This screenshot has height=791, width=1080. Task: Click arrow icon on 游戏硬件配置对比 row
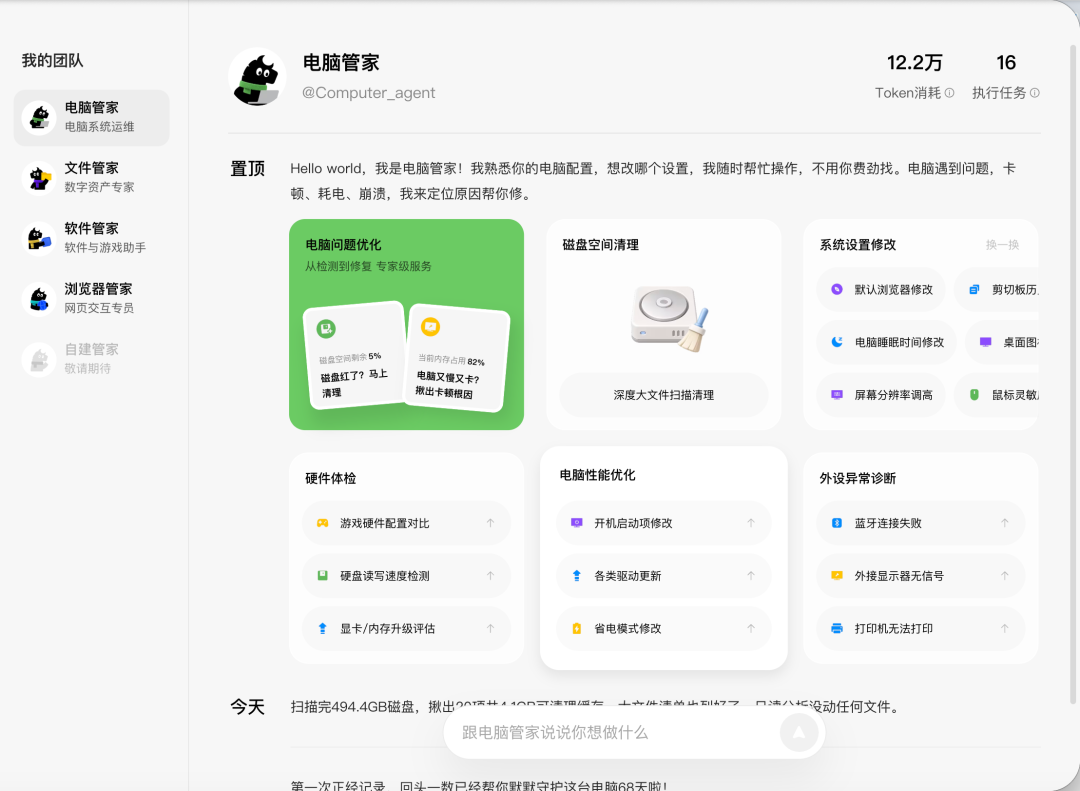490,523
